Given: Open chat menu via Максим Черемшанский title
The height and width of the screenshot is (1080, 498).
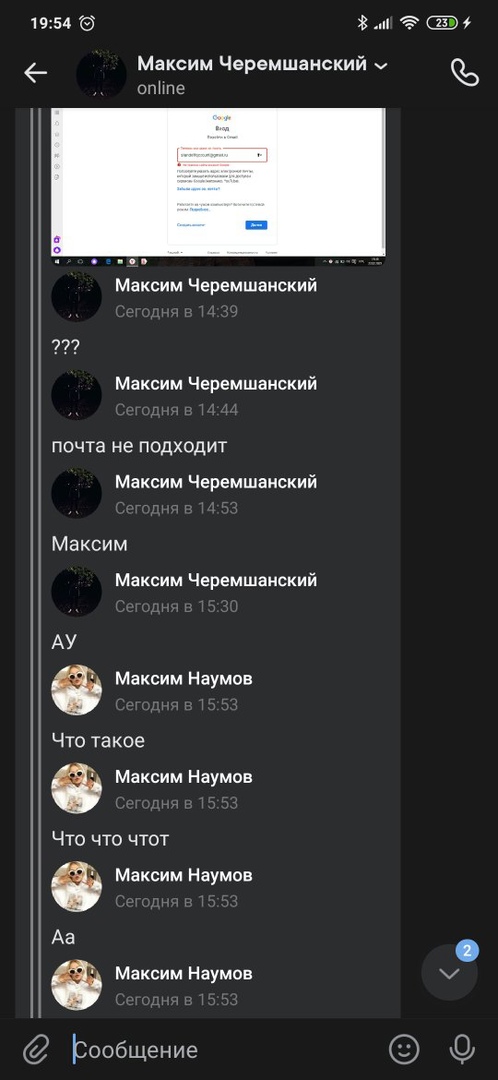Looking at the screenshot, I should click(252, 64).
